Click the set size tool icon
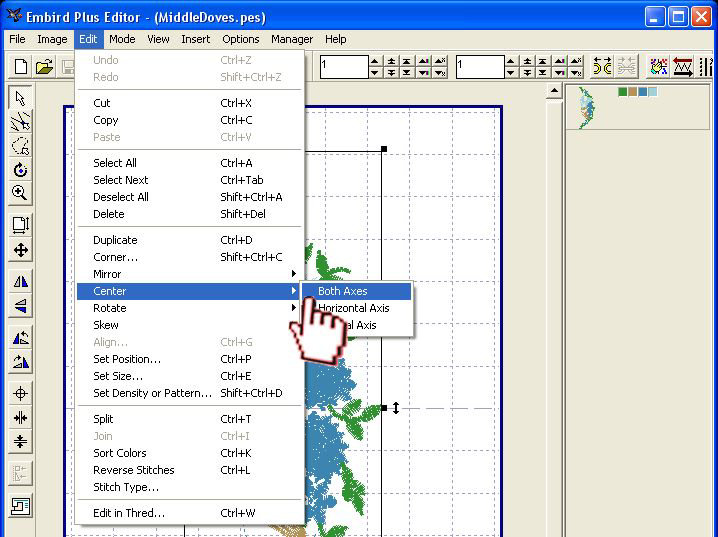 pos(20,225)
